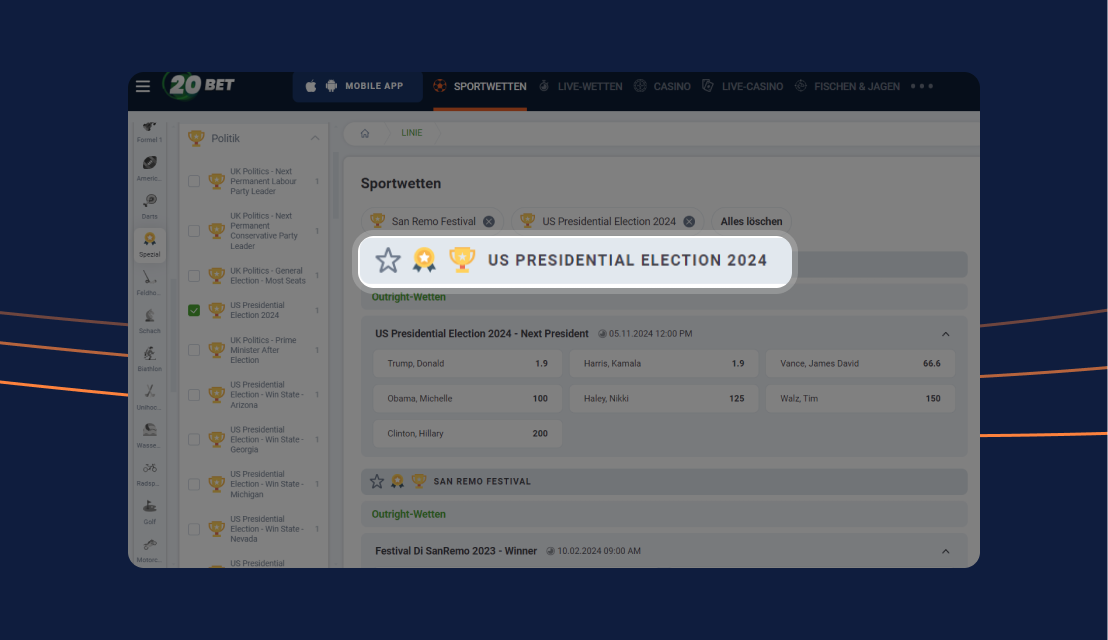Viewport: 1108px width, 640px height.
Task: Click the medal icon beside US Presidential Election 2024
Action: 424,260
